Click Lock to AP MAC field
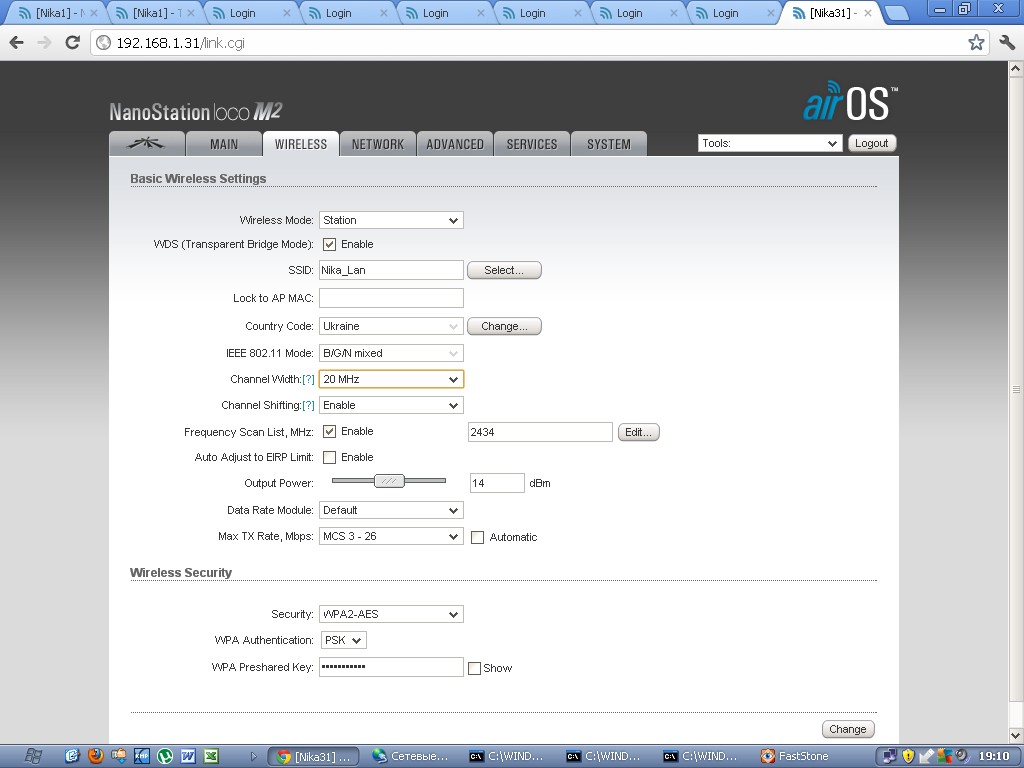 [391, 298]
